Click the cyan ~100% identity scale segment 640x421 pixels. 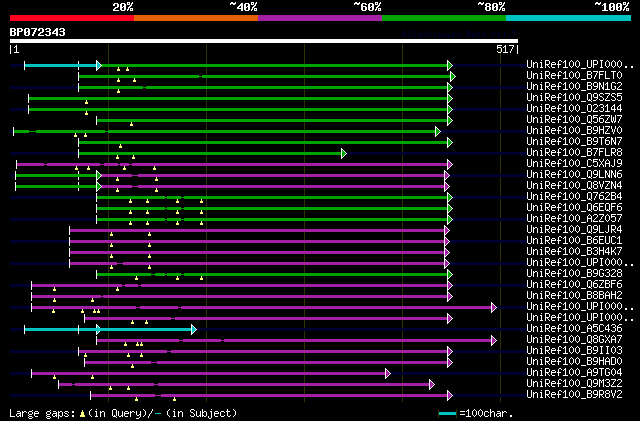pos(568,18)
